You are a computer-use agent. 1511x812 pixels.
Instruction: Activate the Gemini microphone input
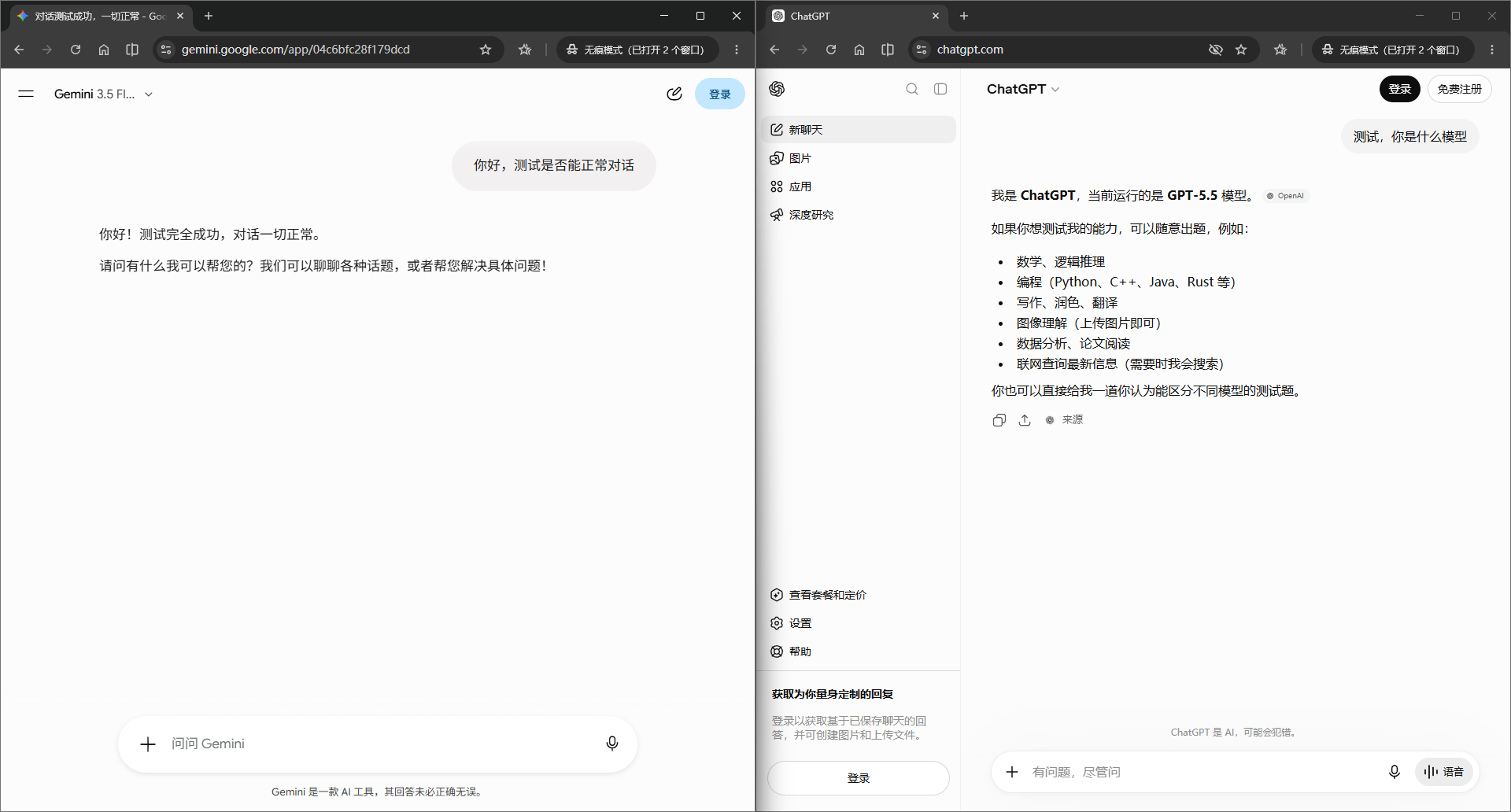pyautogui.click(x=612, y=744)
